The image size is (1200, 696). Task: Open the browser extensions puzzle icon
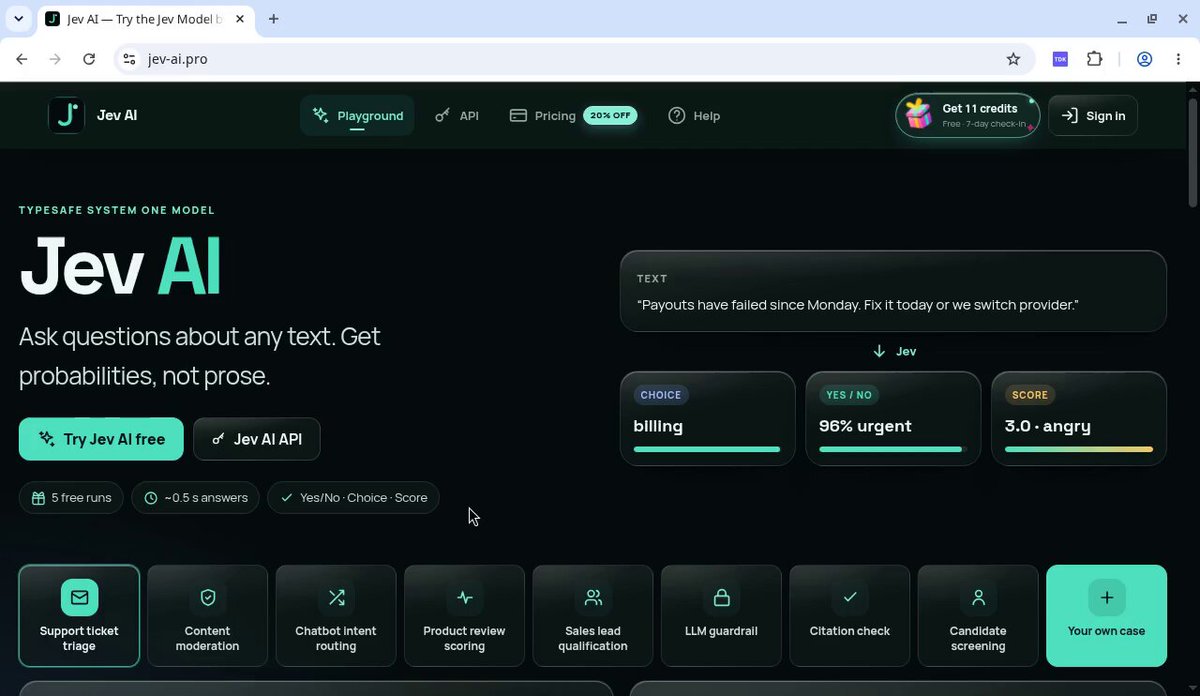point(1094,59)
